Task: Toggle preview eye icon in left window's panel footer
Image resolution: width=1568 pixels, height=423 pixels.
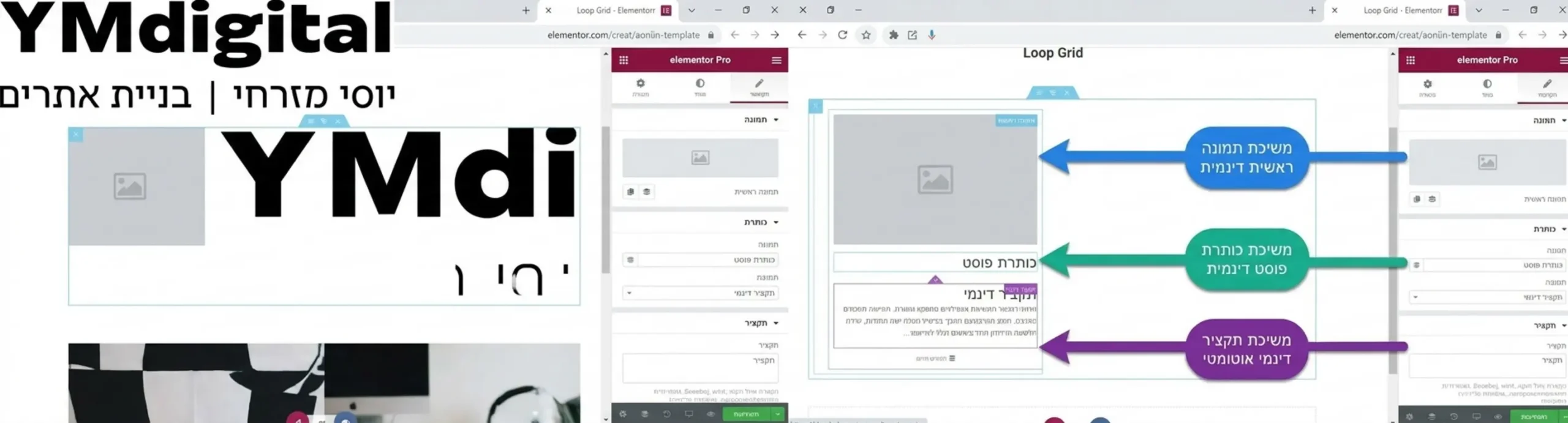Action: [x=710, y=414]
